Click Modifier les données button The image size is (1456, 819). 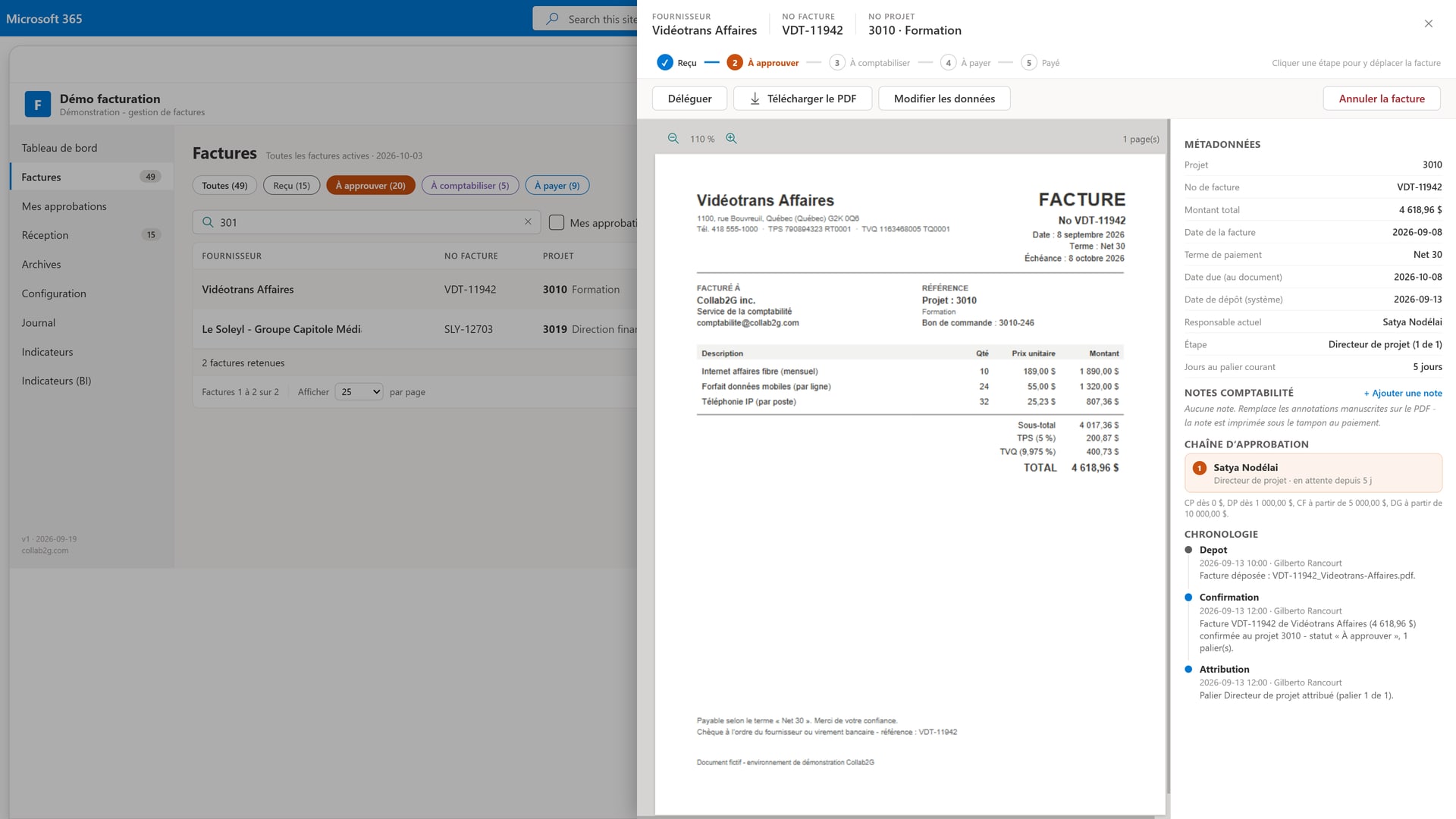pos(944,99)
